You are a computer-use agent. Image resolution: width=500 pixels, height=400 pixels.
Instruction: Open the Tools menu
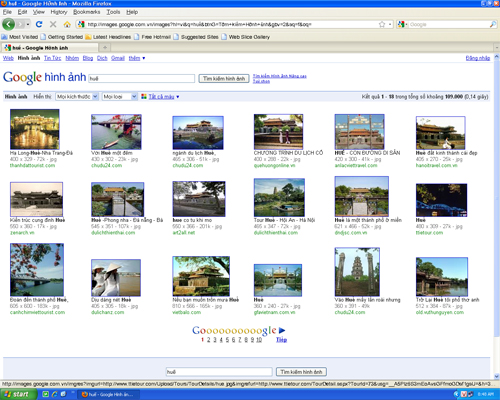(113, 12)
